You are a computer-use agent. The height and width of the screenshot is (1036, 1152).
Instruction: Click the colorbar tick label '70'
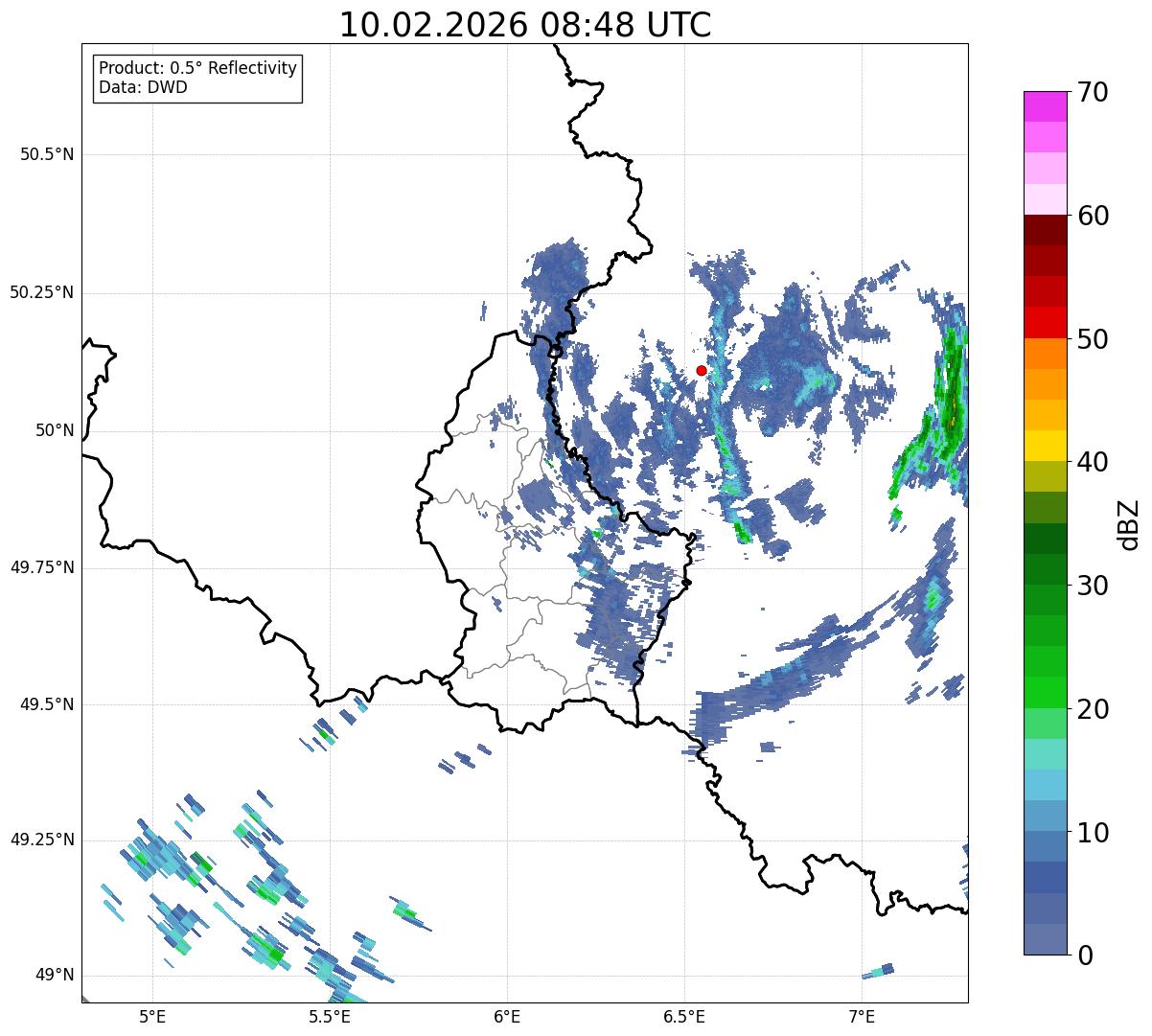[x=1093, y=92]
